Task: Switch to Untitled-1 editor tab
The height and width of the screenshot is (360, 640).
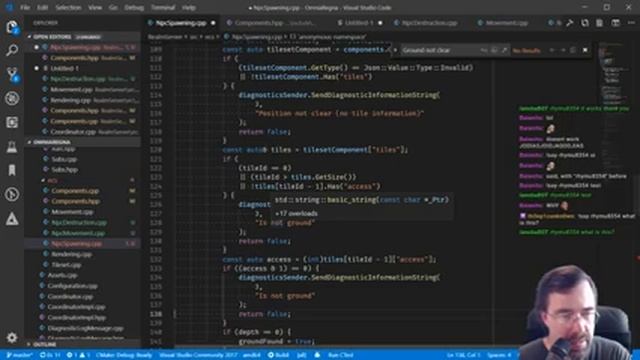Action: click(359, 23)
